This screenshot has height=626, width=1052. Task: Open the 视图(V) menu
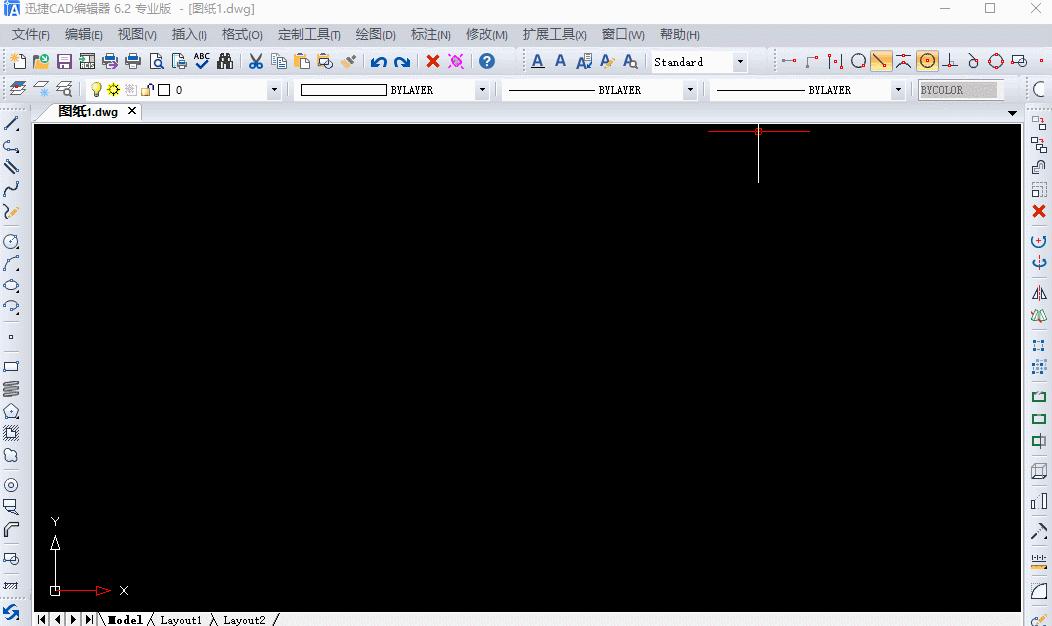pos(137,34)
